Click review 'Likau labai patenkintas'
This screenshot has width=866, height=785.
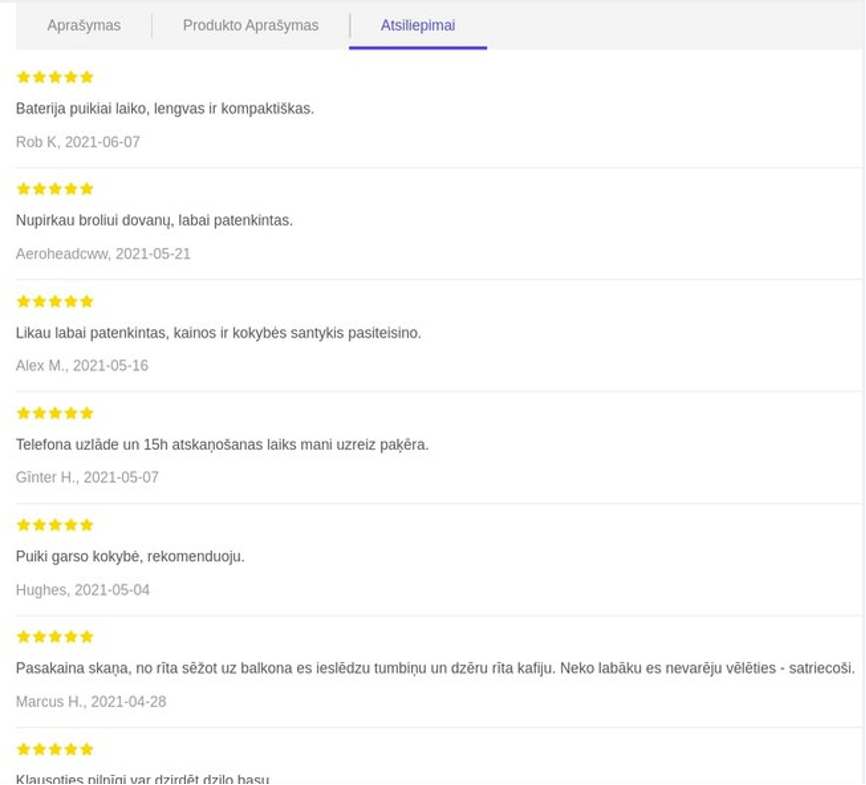click(218, 333)
